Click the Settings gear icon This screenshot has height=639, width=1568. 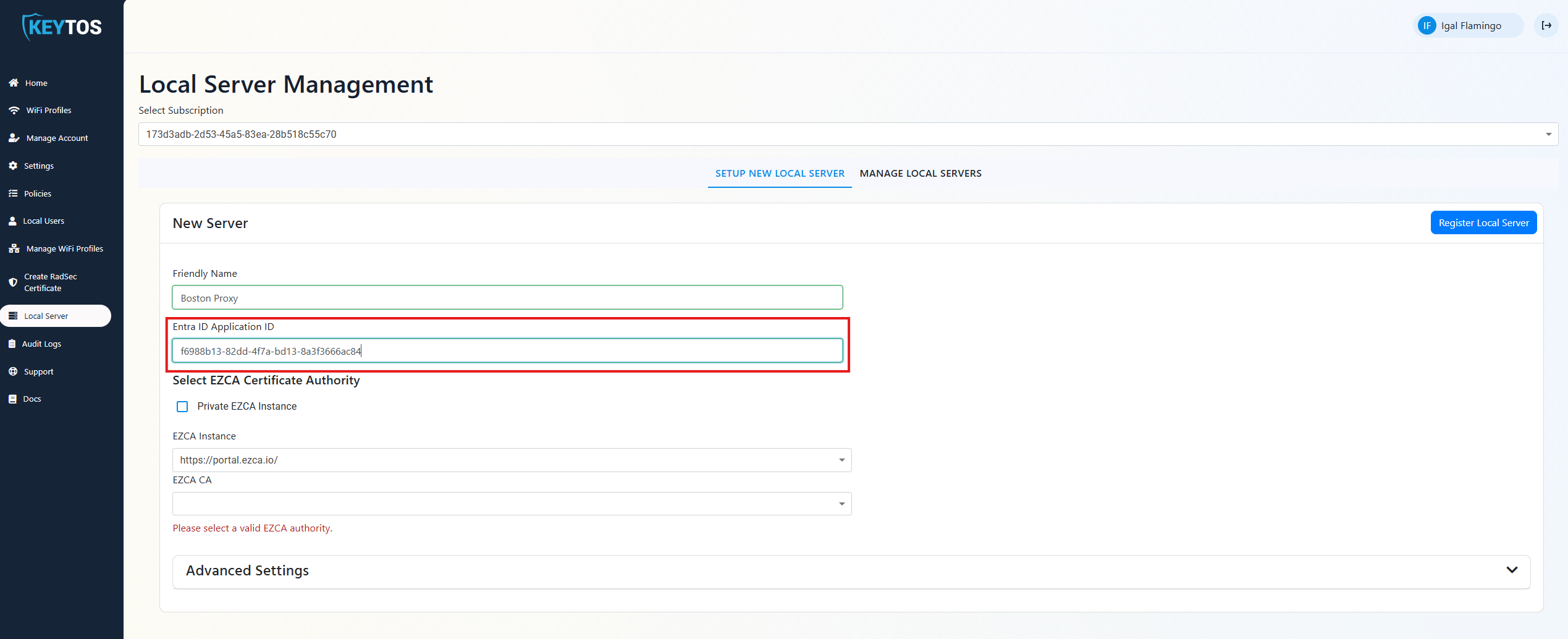pos(13,166)
